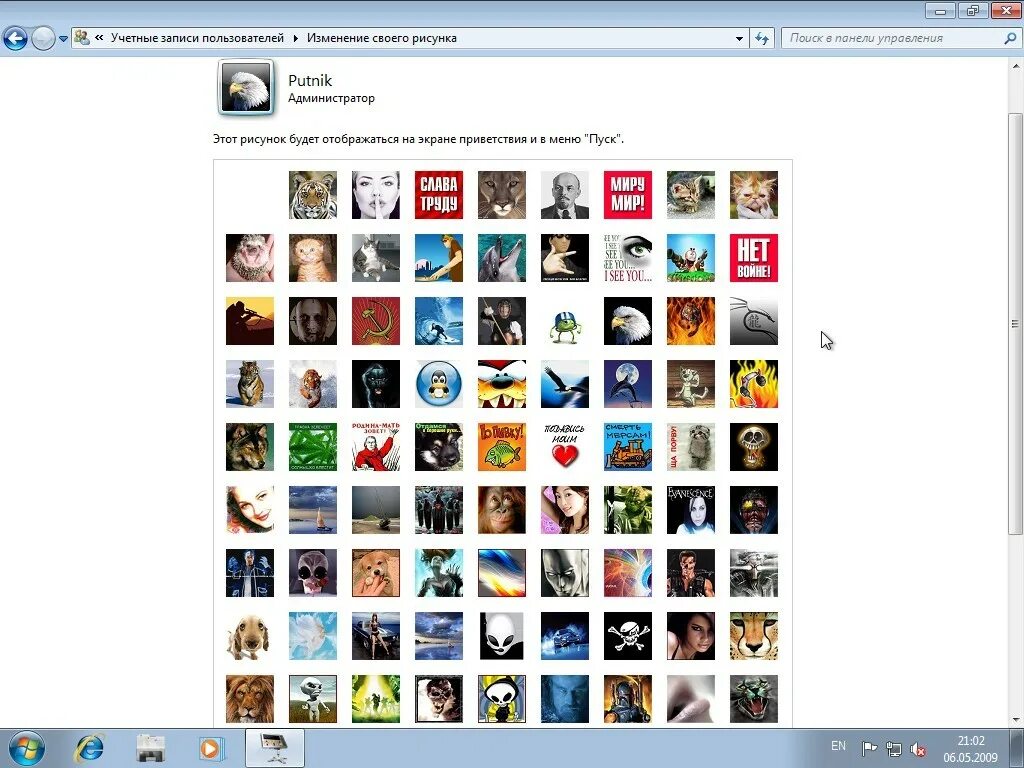Switch the EN input language indicator
The height and width of the screenshot is (768, 1024).
click(839, 746)
